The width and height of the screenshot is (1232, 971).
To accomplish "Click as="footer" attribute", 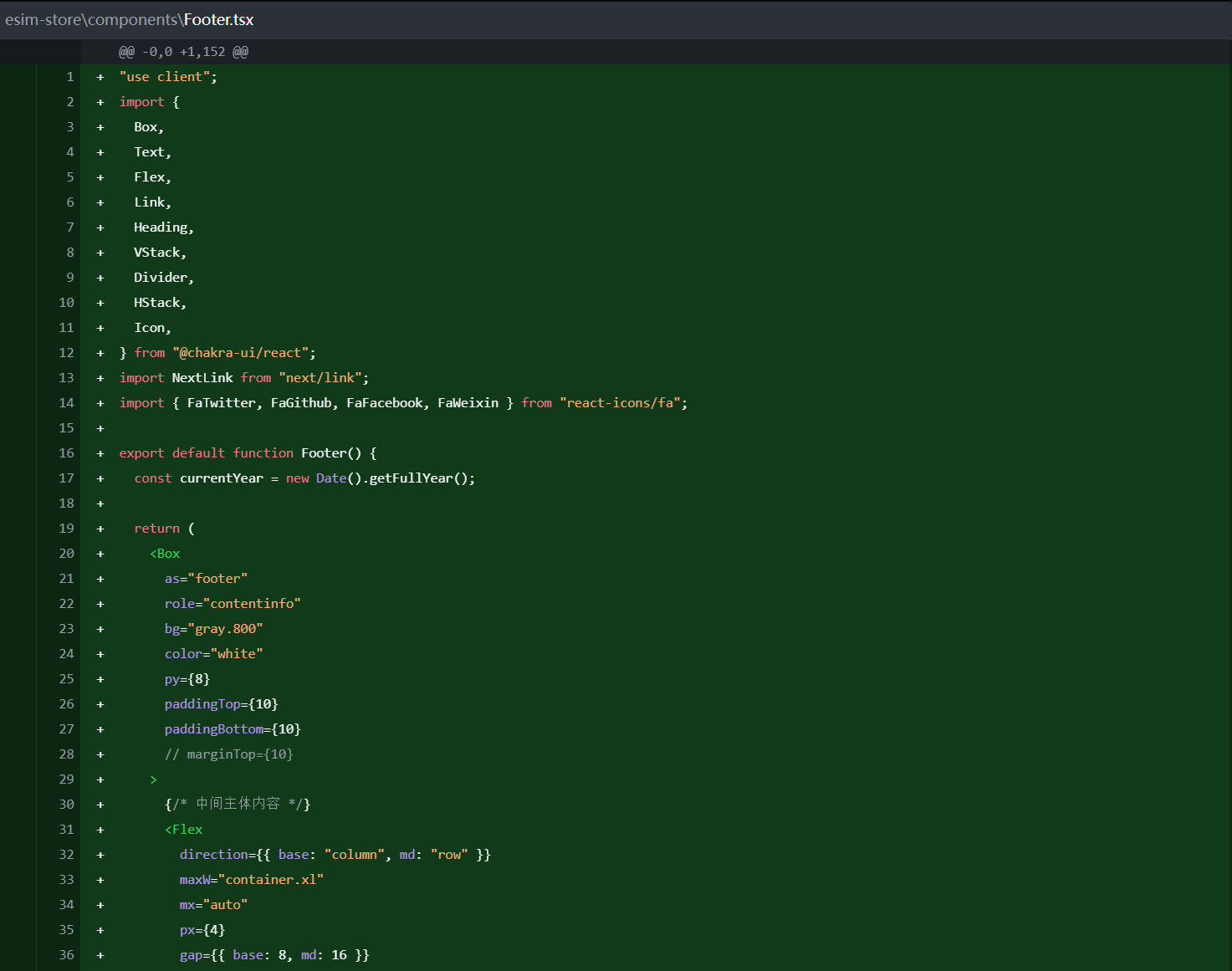I will pos(206,579).
